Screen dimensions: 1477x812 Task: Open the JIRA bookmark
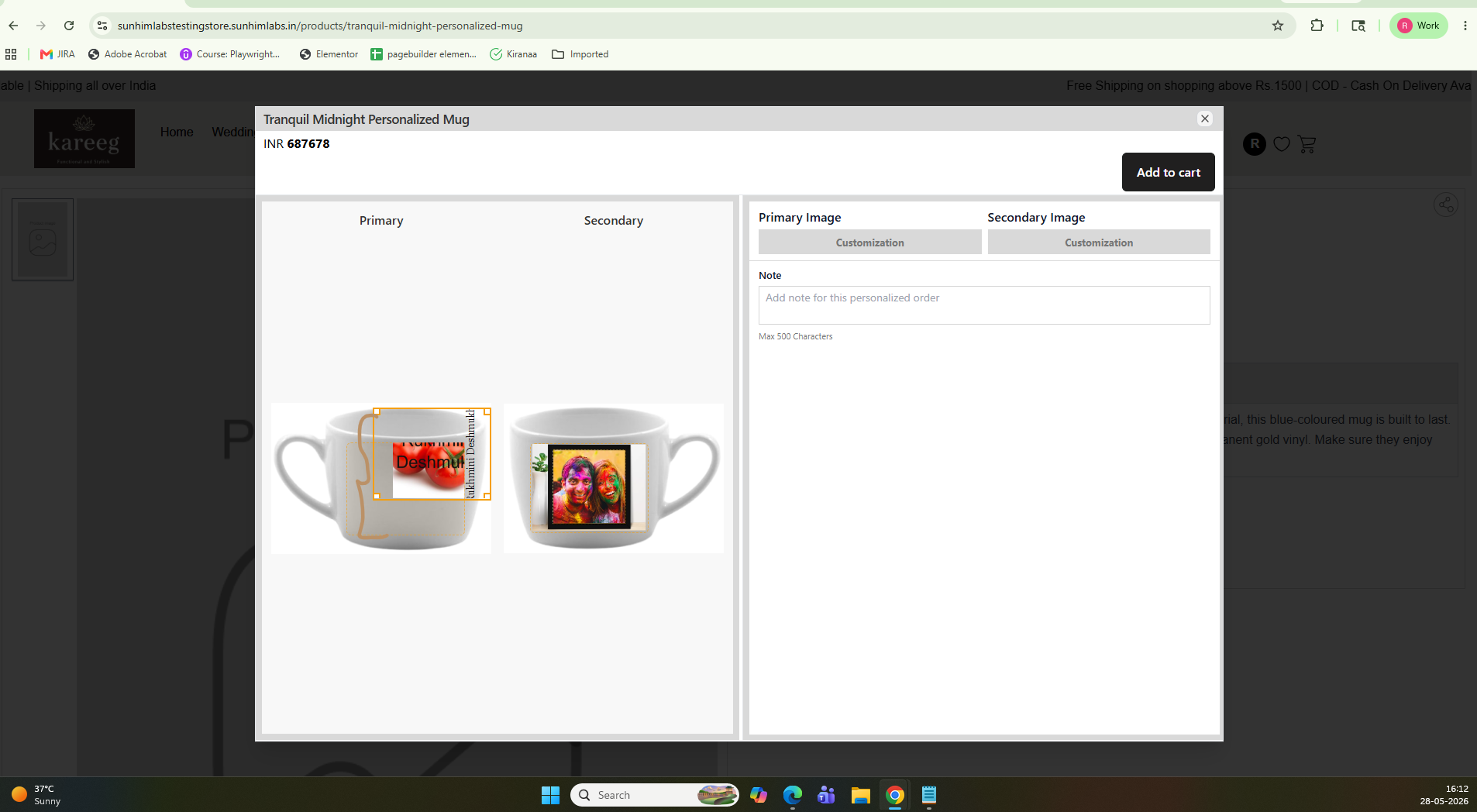[58, 54]
